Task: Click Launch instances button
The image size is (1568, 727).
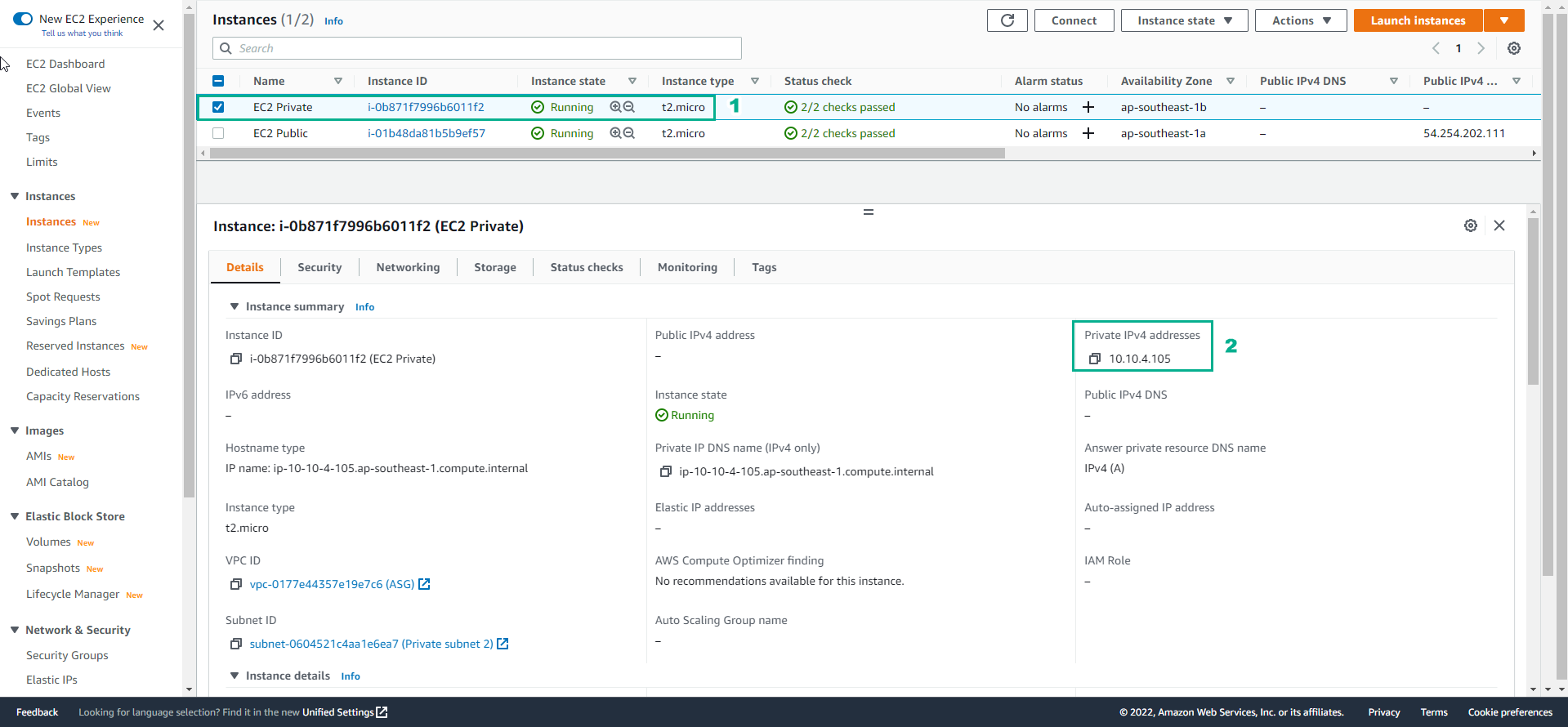Action: click(1418, 20)
